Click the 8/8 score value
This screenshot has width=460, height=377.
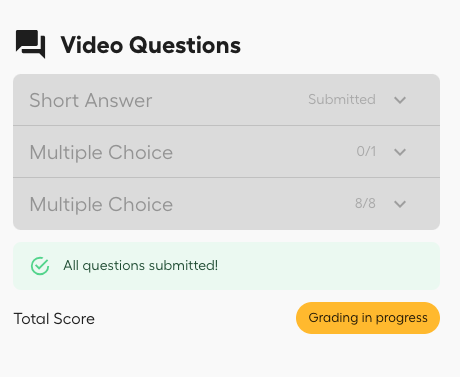point(365,203)
